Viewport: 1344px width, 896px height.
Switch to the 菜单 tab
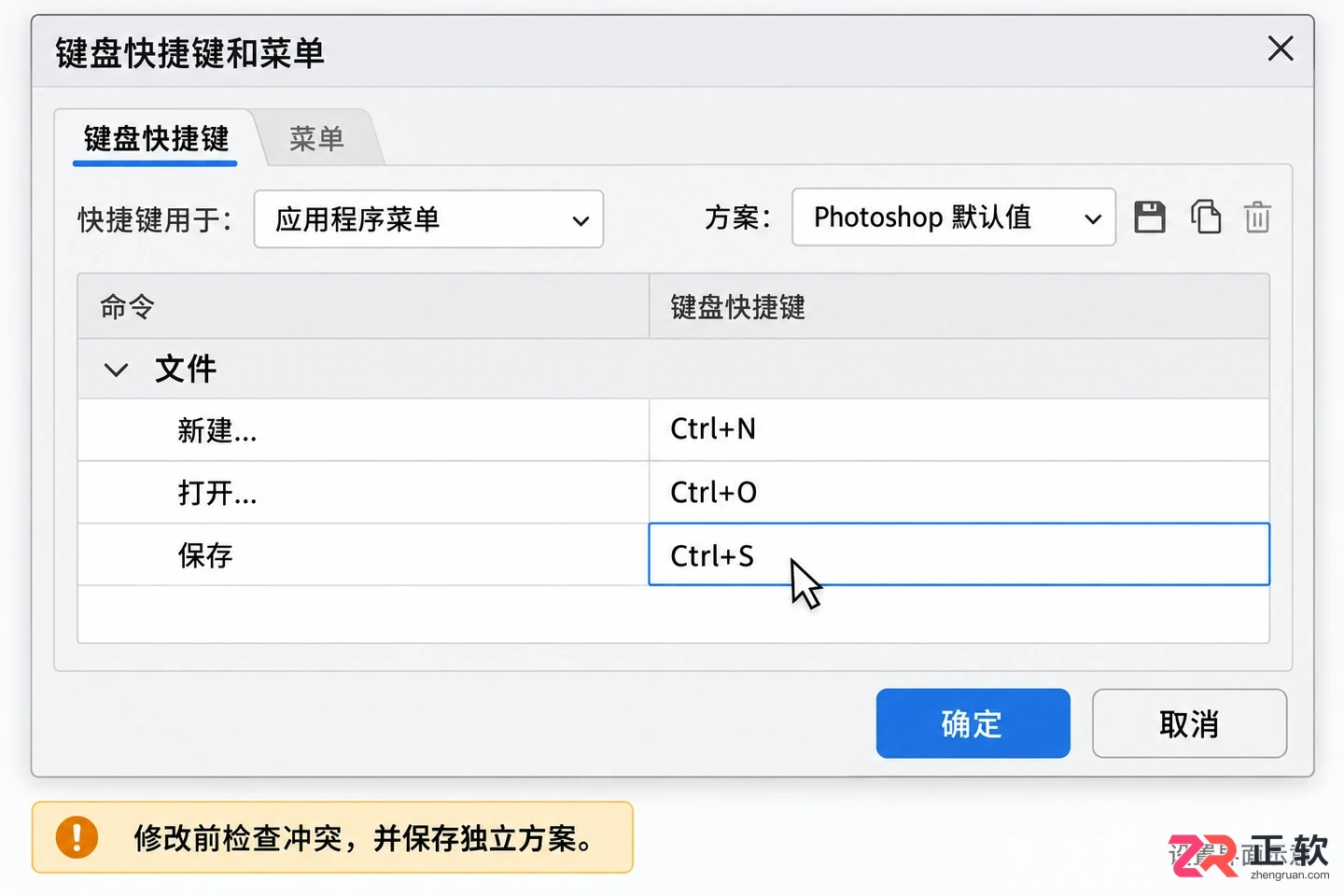pos(316,139)
